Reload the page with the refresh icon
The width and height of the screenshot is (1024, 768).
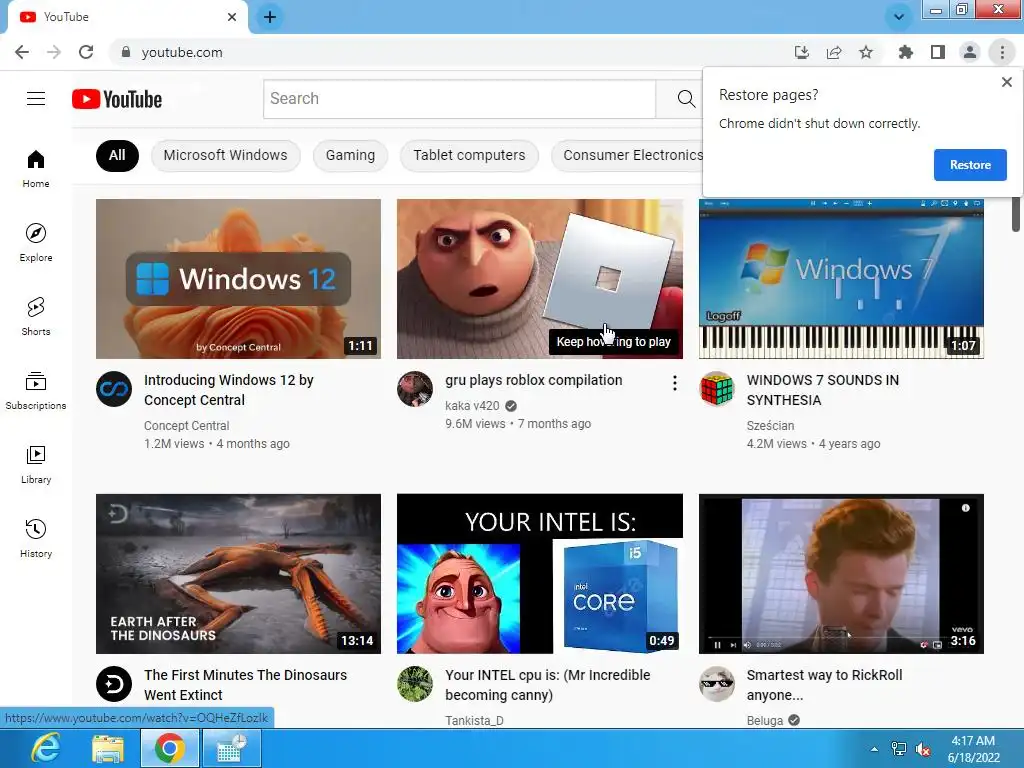pos(86,52)
